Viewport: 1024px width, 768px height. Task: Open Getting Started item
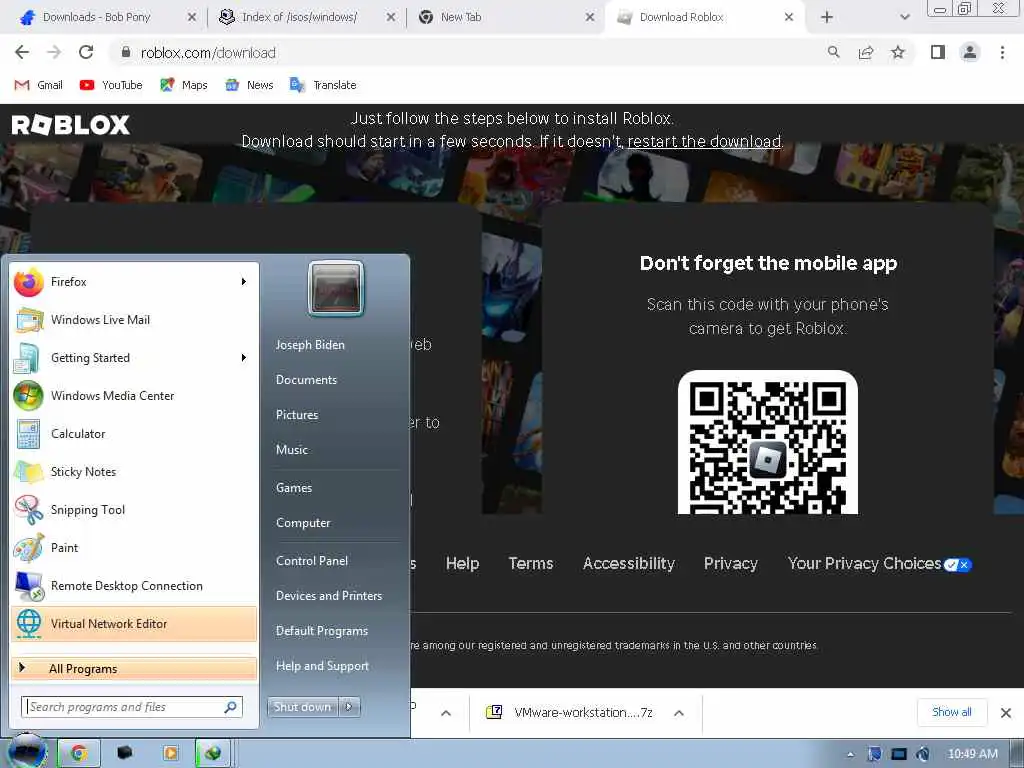click(134, 357)
